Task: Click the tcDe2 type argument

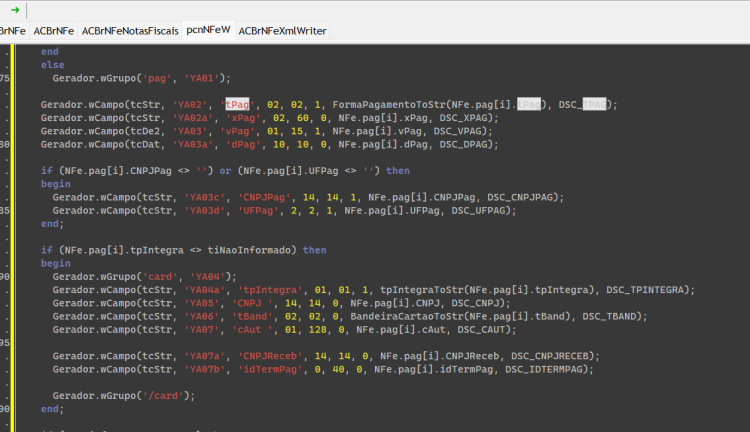Action: click(145, 131)
